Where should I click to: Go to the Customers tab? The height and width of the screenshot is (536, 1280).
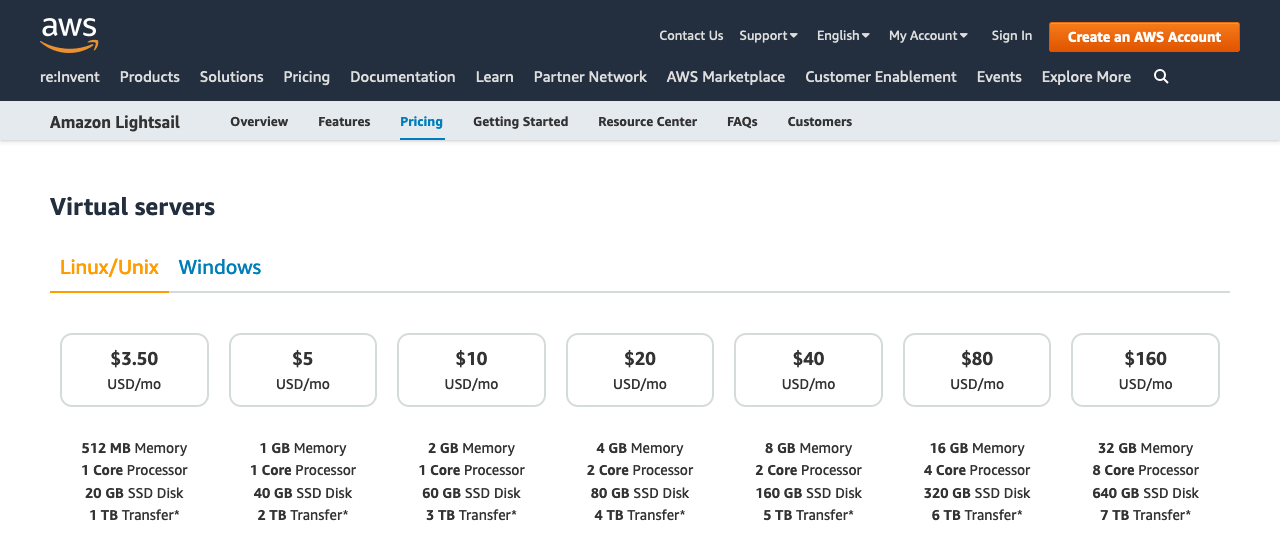819,121
